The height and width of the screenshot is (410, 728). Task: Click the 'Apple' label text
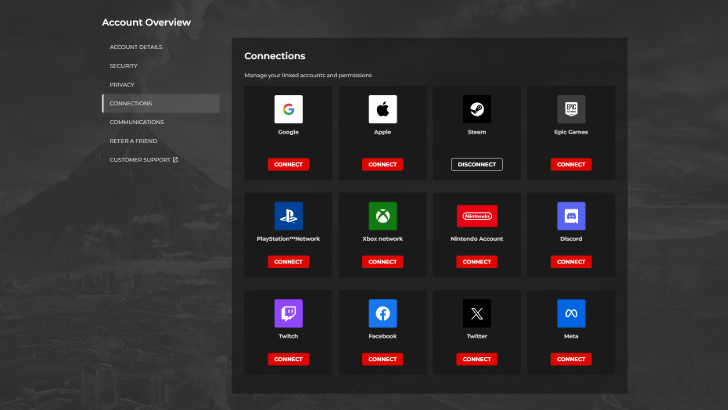[x=383, y=132]
